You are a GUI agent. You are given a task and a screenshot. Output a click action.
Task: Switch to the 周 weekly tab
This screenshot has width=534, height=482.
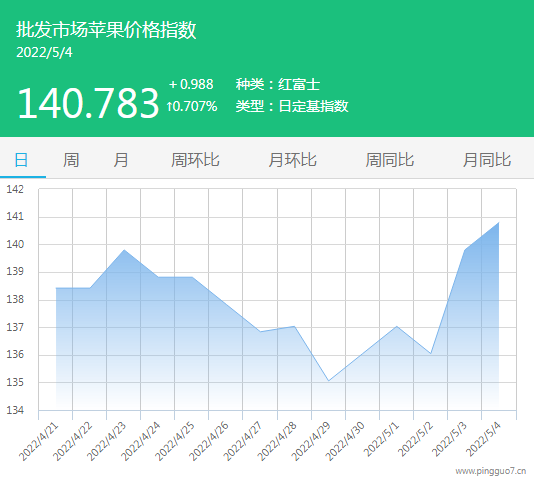71,160
